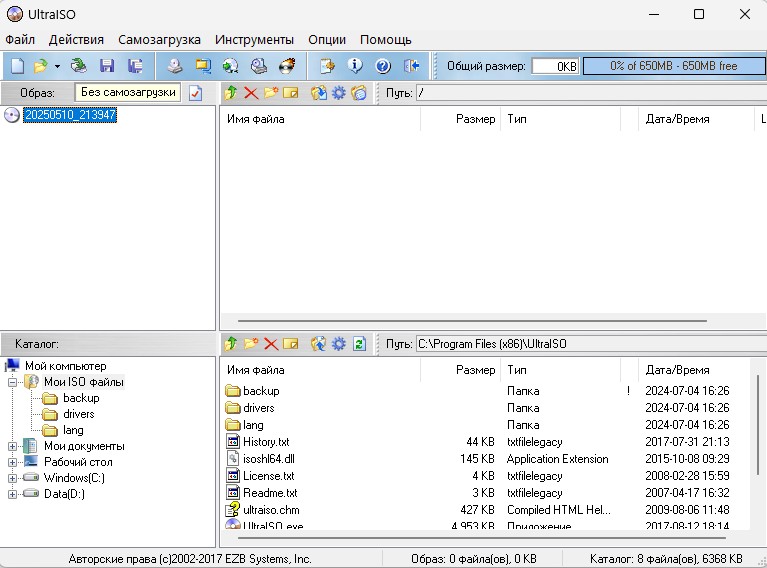Click the Add files to image icon in catalog pane
The width and height of the screenshot is (767, 568).
click(318, 344)
